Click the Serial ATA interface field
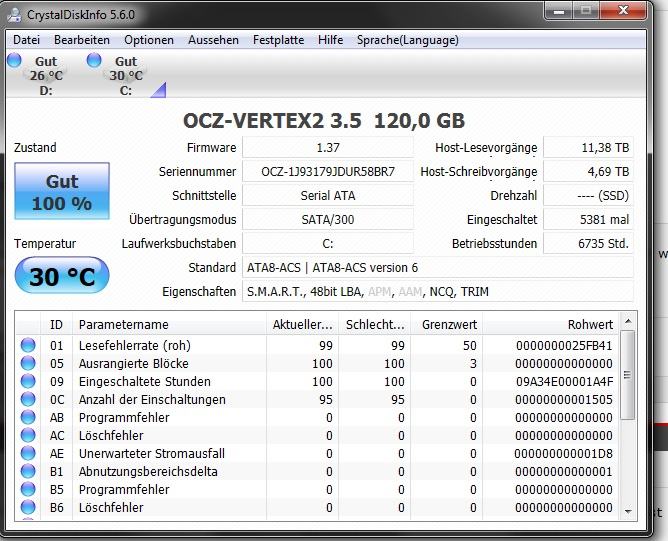Viewport: 668px width, 541px height. [x=328, y=196]
